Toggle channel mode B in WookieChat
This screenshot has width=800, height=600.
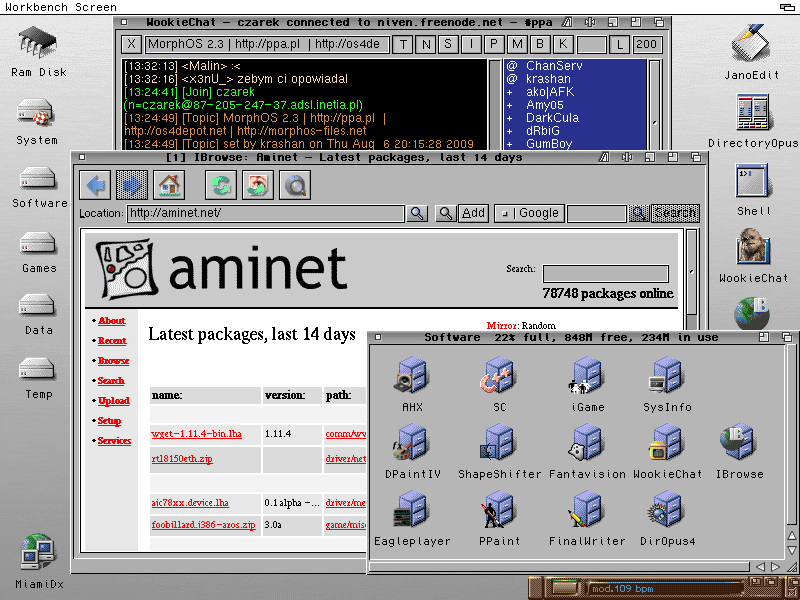[540, 44]
